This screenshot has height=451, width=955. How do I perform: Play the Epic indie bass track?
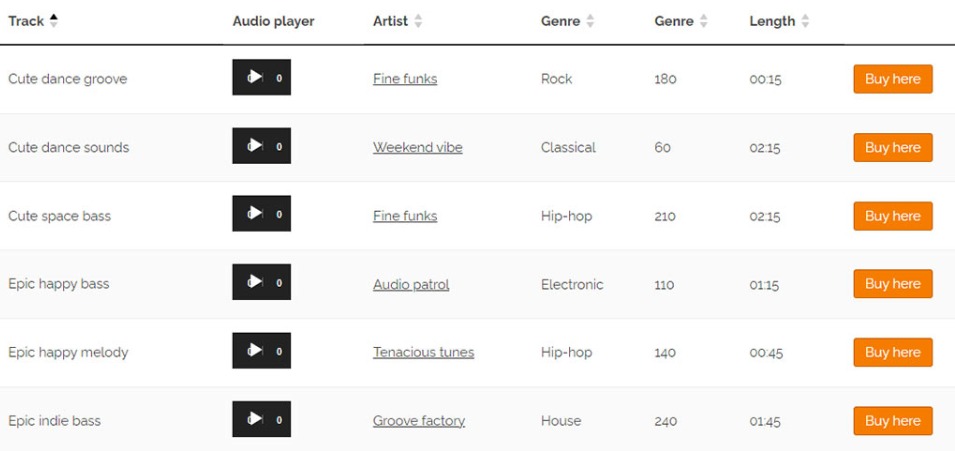(x=255, y=419)
